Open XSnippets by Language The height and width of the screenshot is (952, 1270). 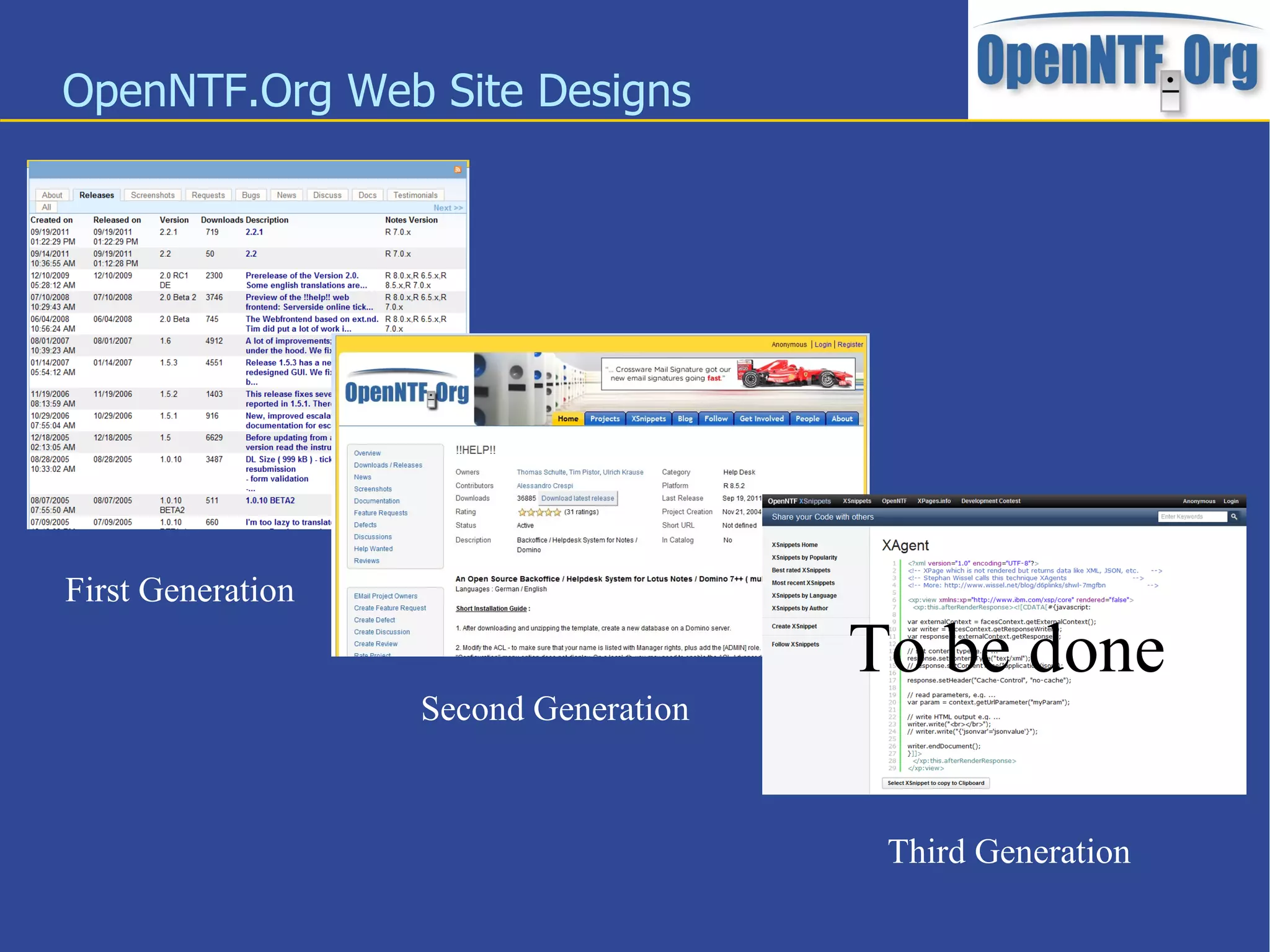click(804, 596)
